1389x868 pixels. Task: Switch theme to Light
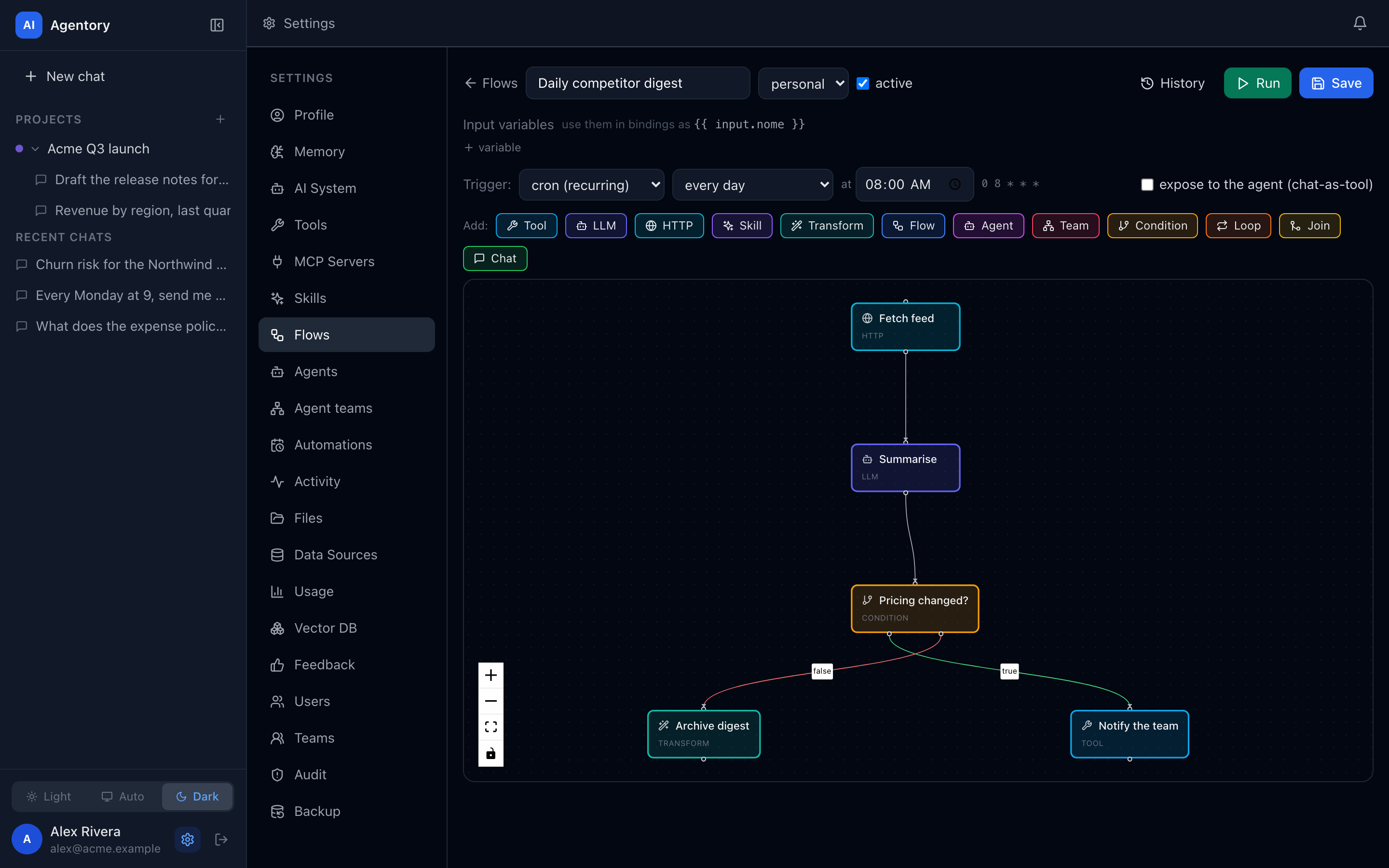[49, 796]
